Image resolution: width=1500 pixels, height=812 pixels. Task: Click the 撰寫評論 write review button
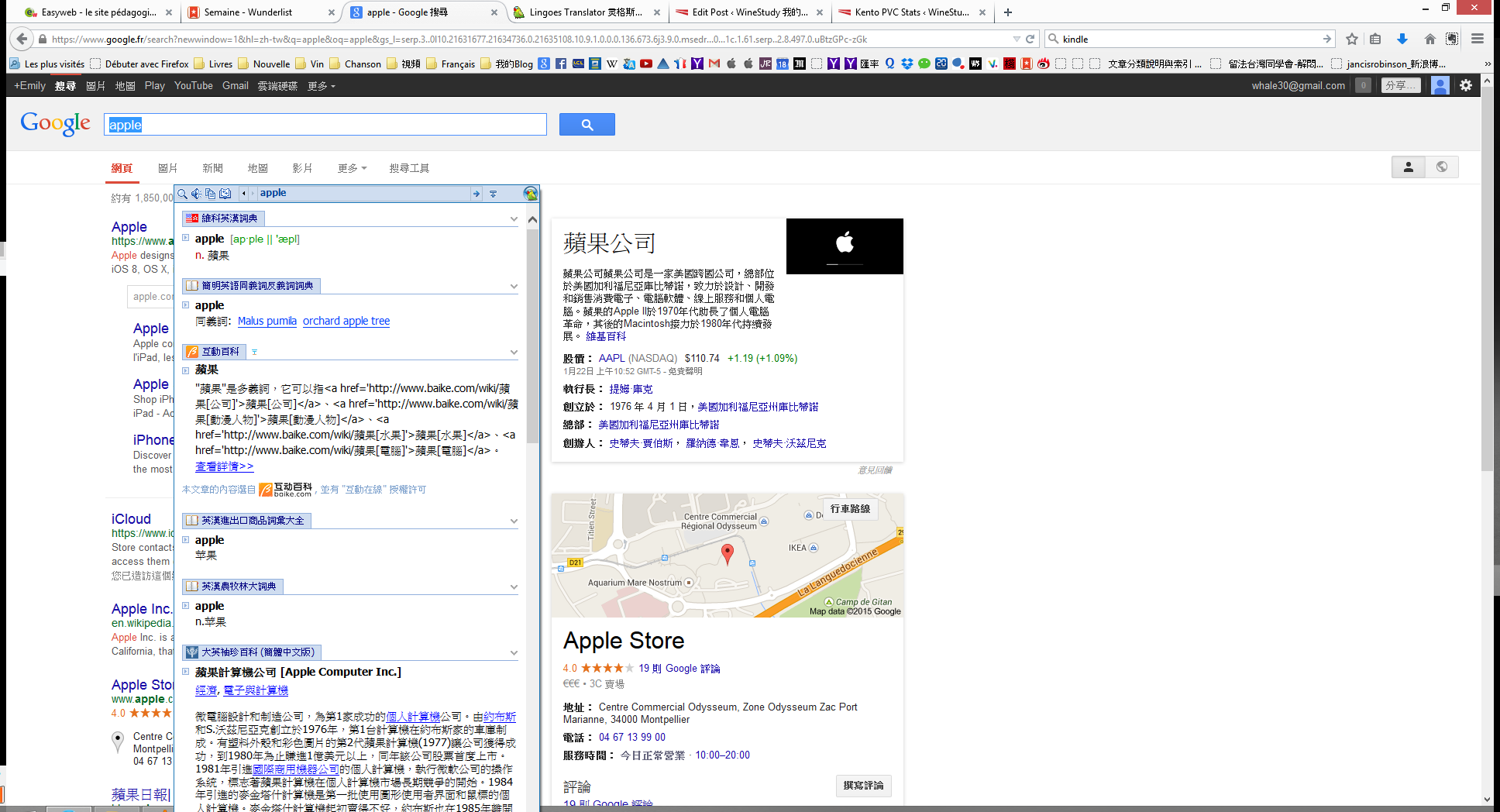(x=863, y=786)
